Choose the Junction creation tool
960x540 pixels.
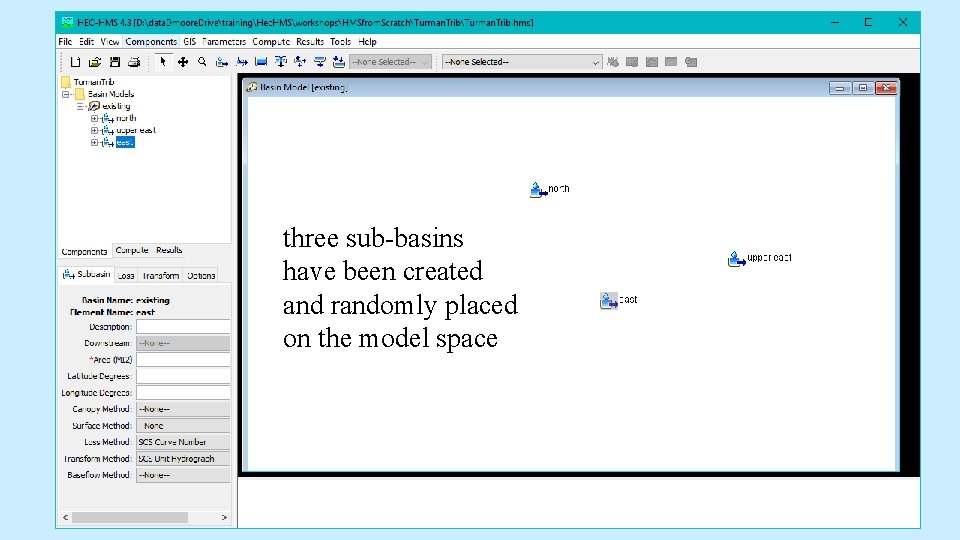[x=280, y=62]
